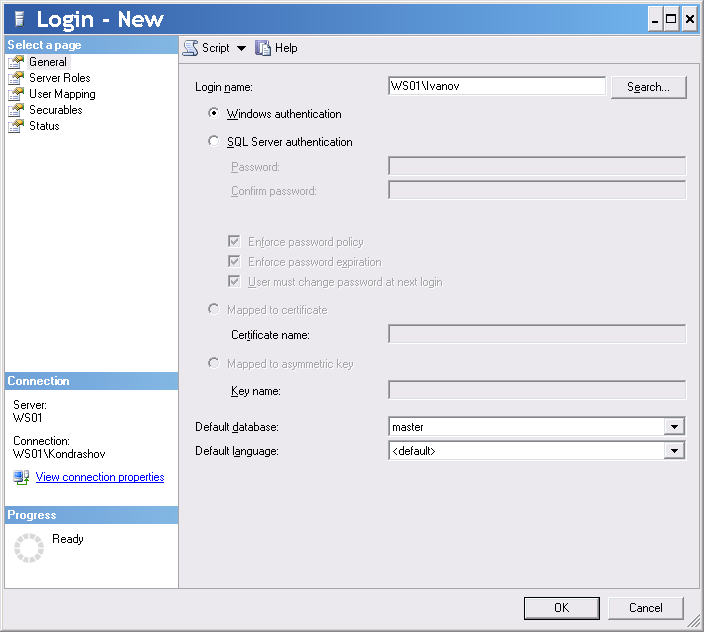Expand the Default language dropdown arrow
The width and height of the screenshot is (704, 632).
click(674, 451)
